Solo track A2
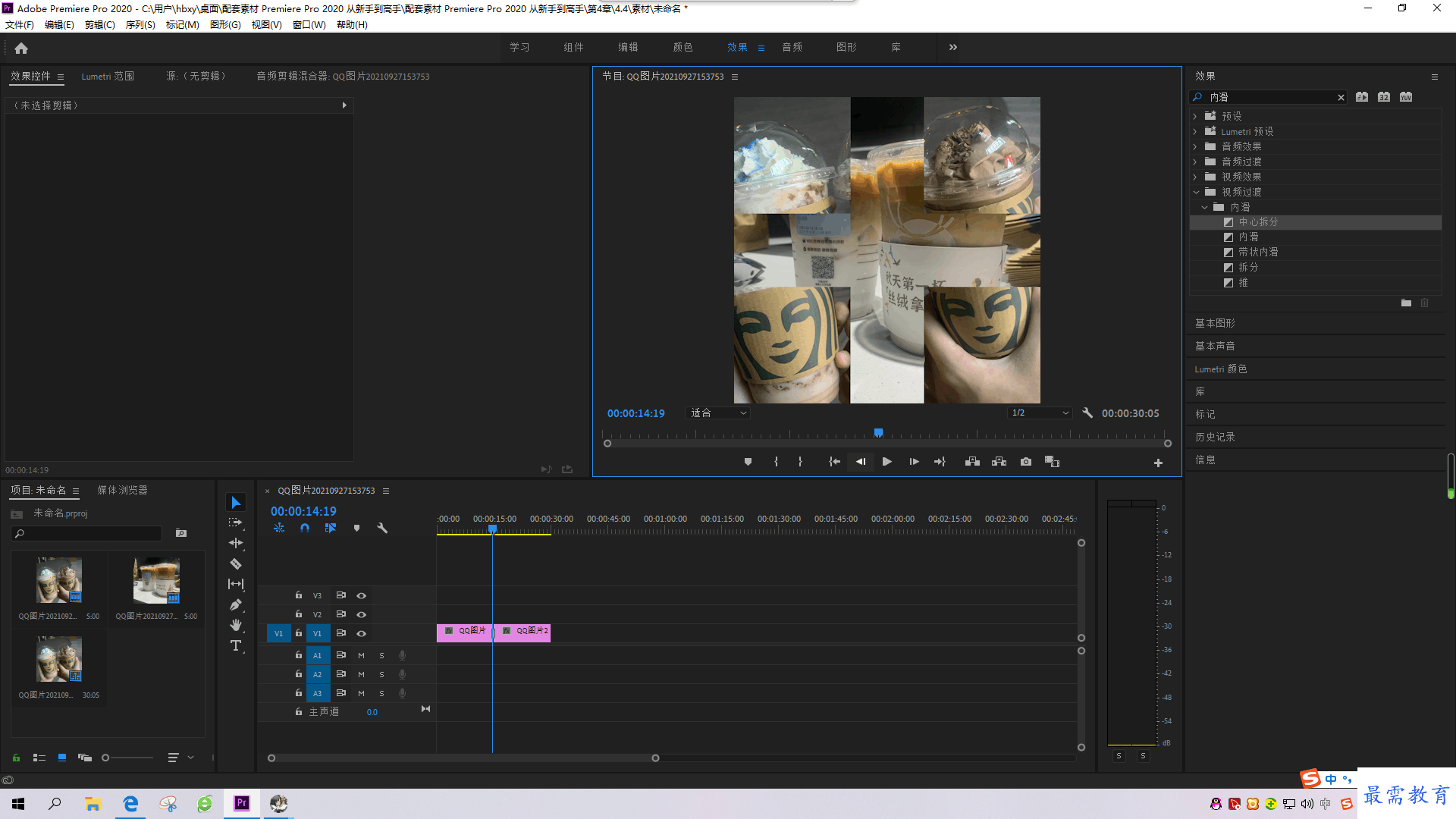 pyautogui.click(x=381, y=674)
